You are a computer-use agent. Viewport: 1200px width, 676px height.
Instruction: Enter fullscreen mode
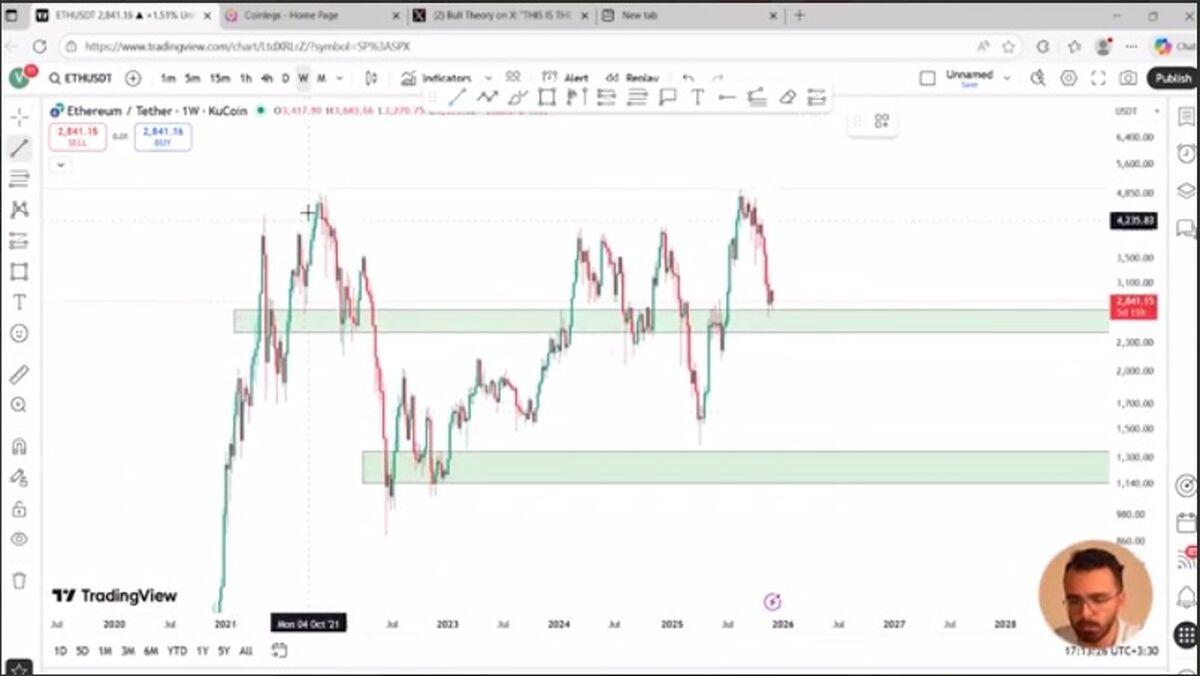1098,78
